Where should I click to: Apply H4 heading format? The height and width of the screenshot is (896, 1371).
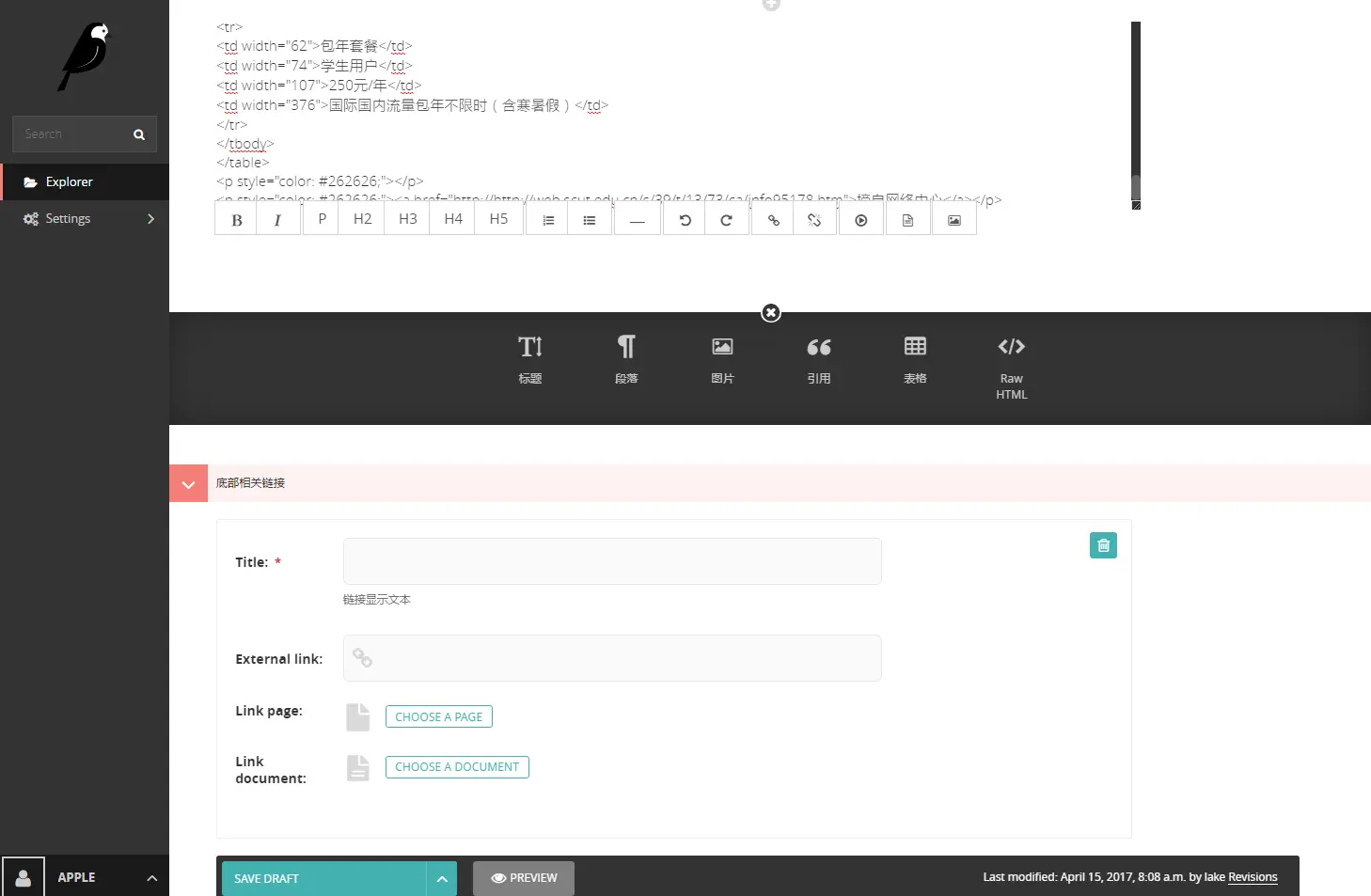(453, 219)
